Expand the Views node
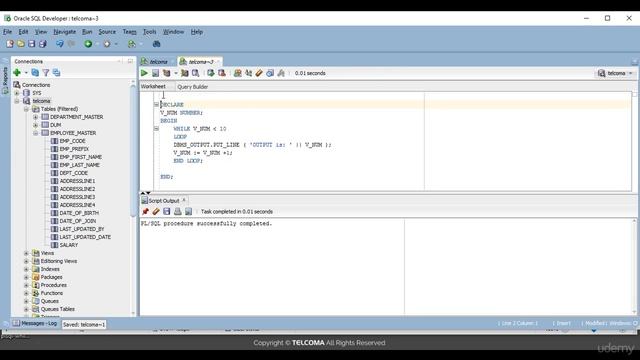Image resolution: width=640 pixels, height=360 pixels. tap(26, 253)
